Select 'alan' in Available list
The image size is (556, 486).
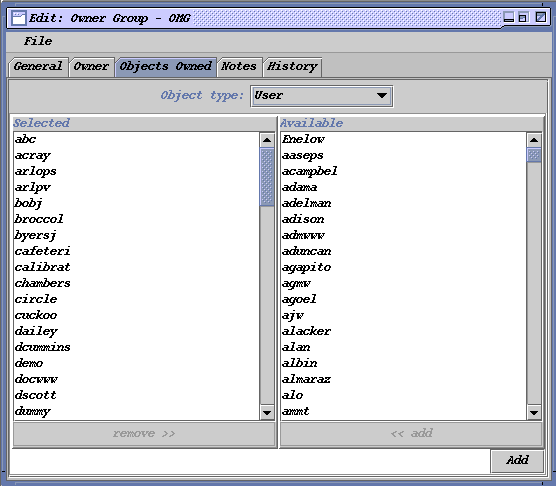coord(404,347)
